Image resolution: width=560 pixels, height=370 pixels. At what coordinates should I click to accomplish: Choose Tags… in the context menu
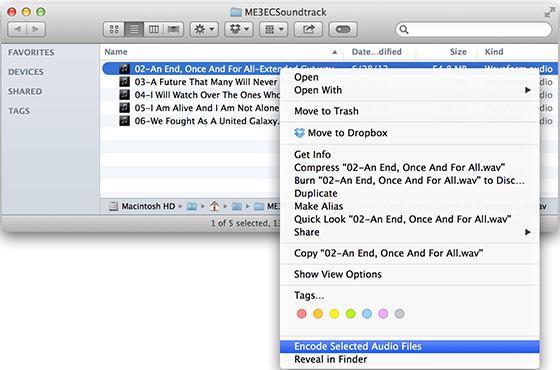pyautogui.click(x=410, y=295)
